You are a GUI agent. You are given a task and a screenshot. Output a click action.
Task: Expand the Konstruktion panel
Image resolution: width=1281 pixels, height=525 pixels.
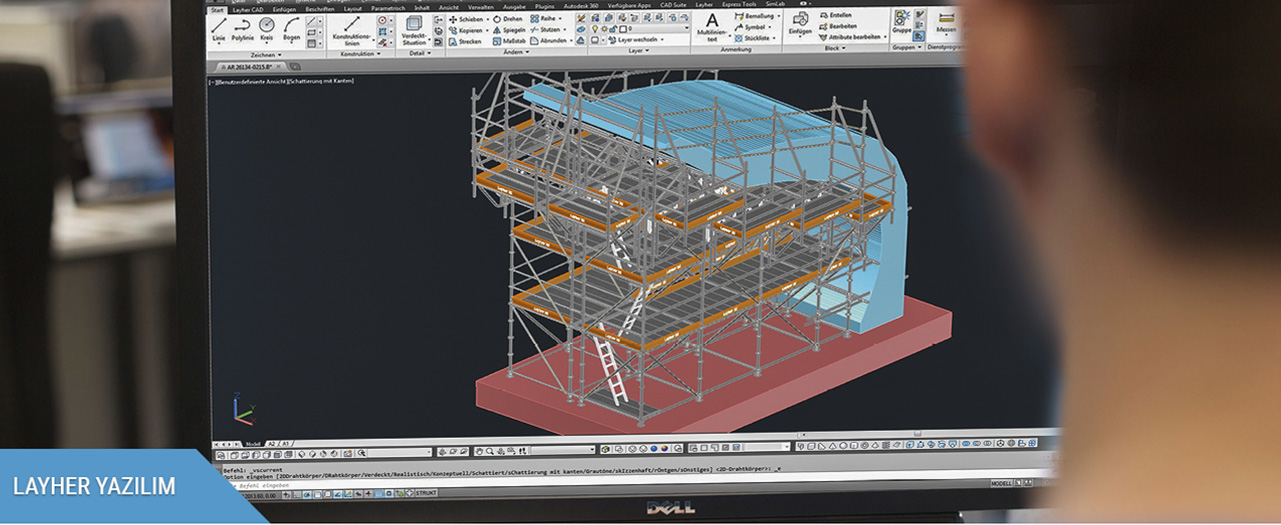360,54
